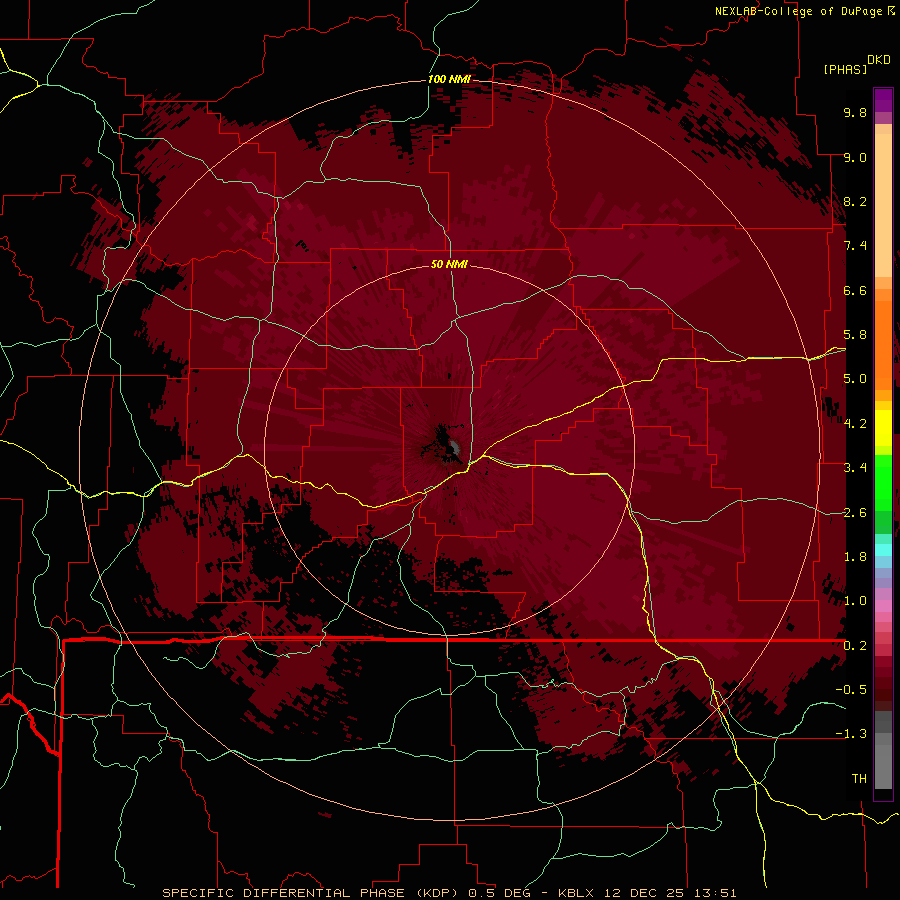Click the [PHAS] legend unit label
This screenshot has height=900, width=900.
click(845, 69)
